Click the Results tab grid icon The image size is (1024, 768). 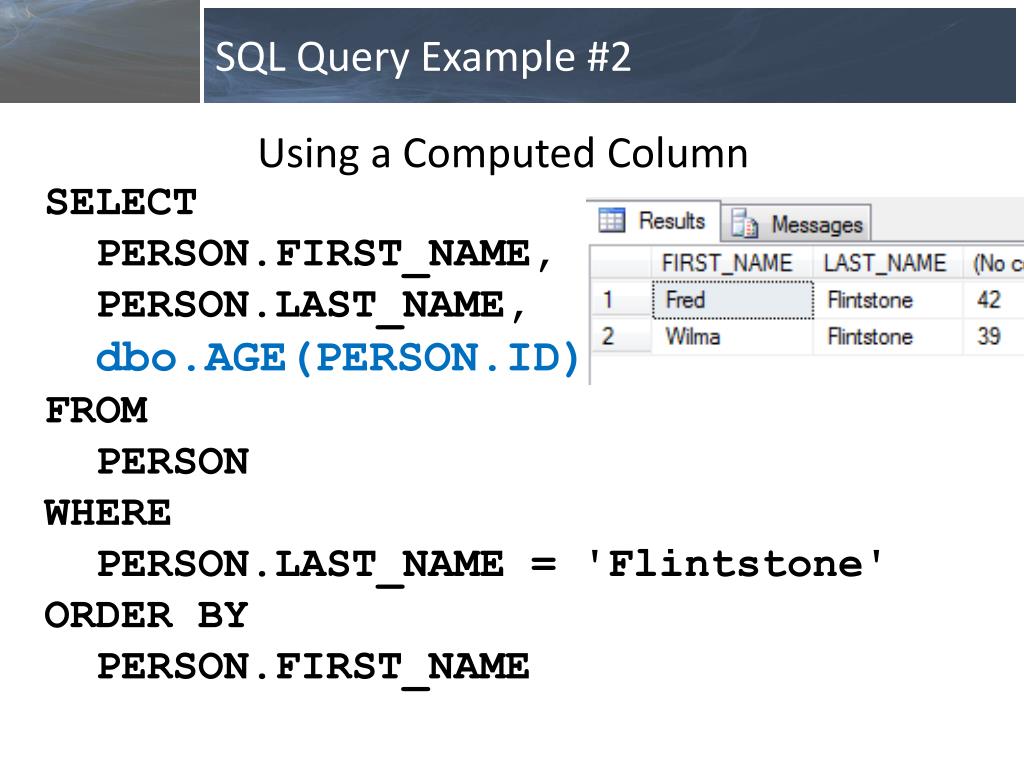point(612,221)
